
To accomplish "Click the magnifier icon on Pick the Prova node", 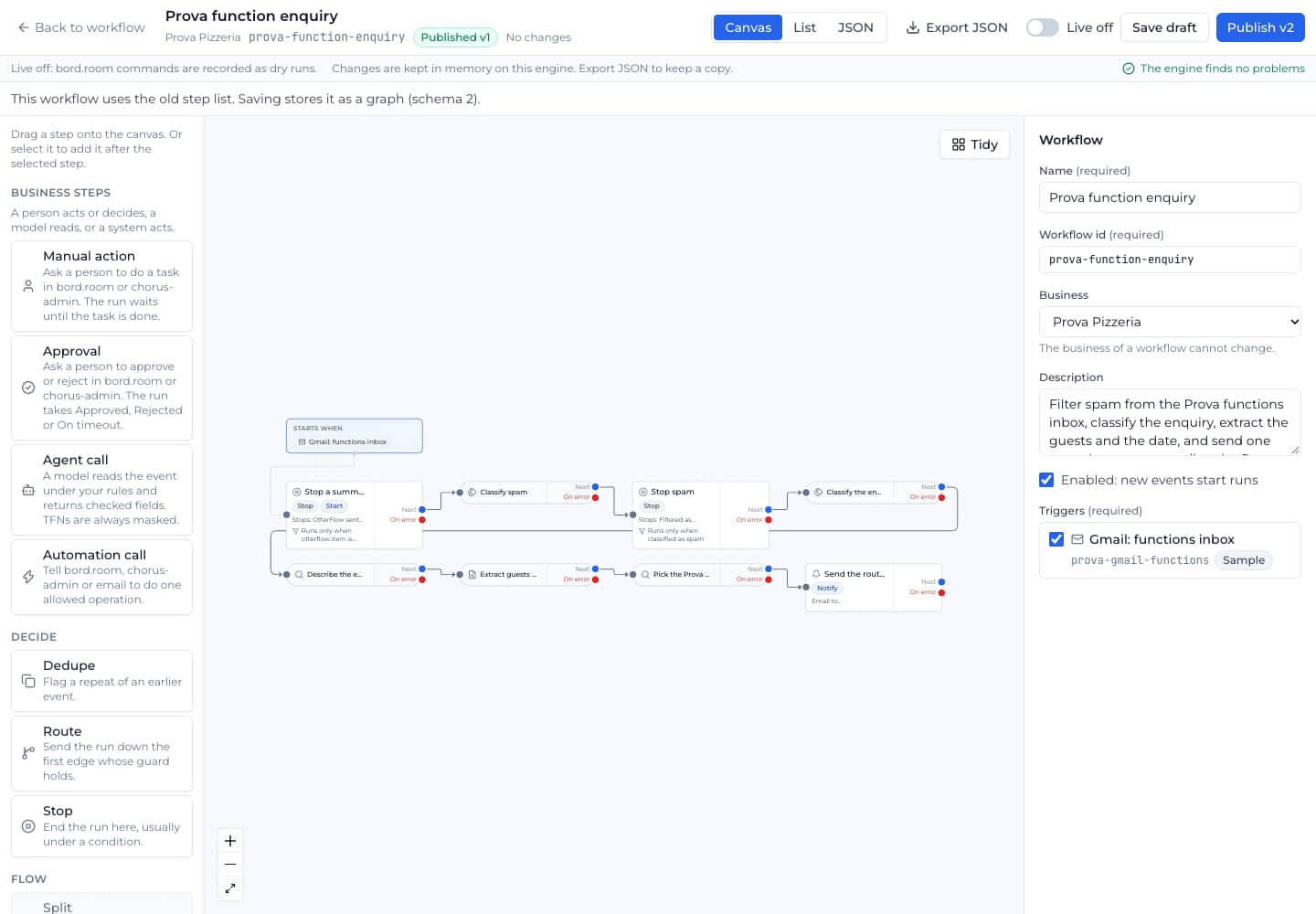I will point(645,574).
